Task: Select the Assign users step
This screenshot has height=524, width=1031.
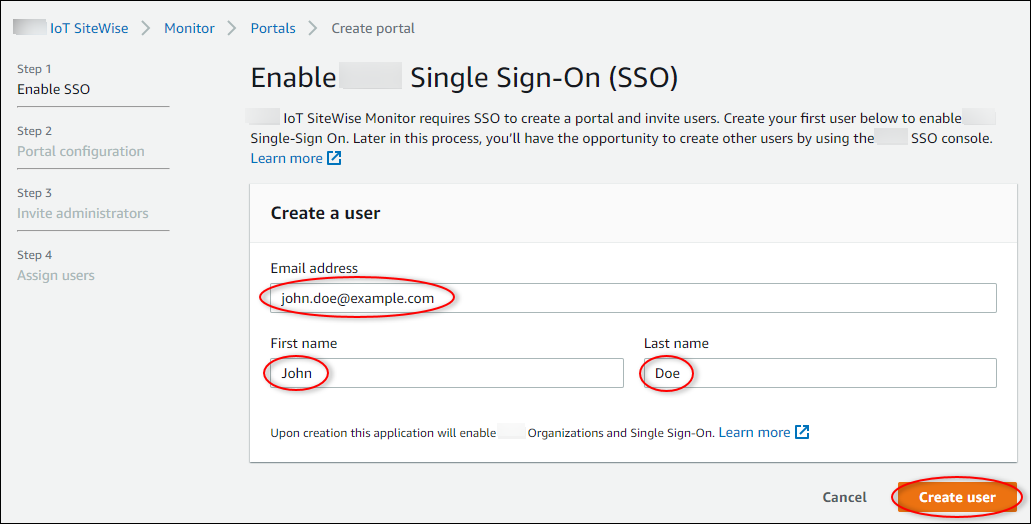Action: point(56,275)
